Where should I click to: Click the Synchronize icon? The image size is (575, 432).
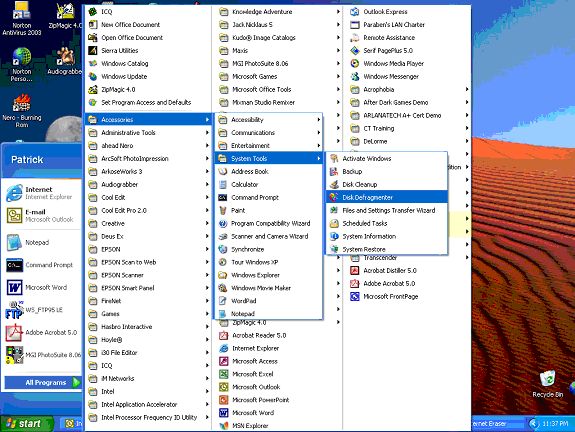223,249
